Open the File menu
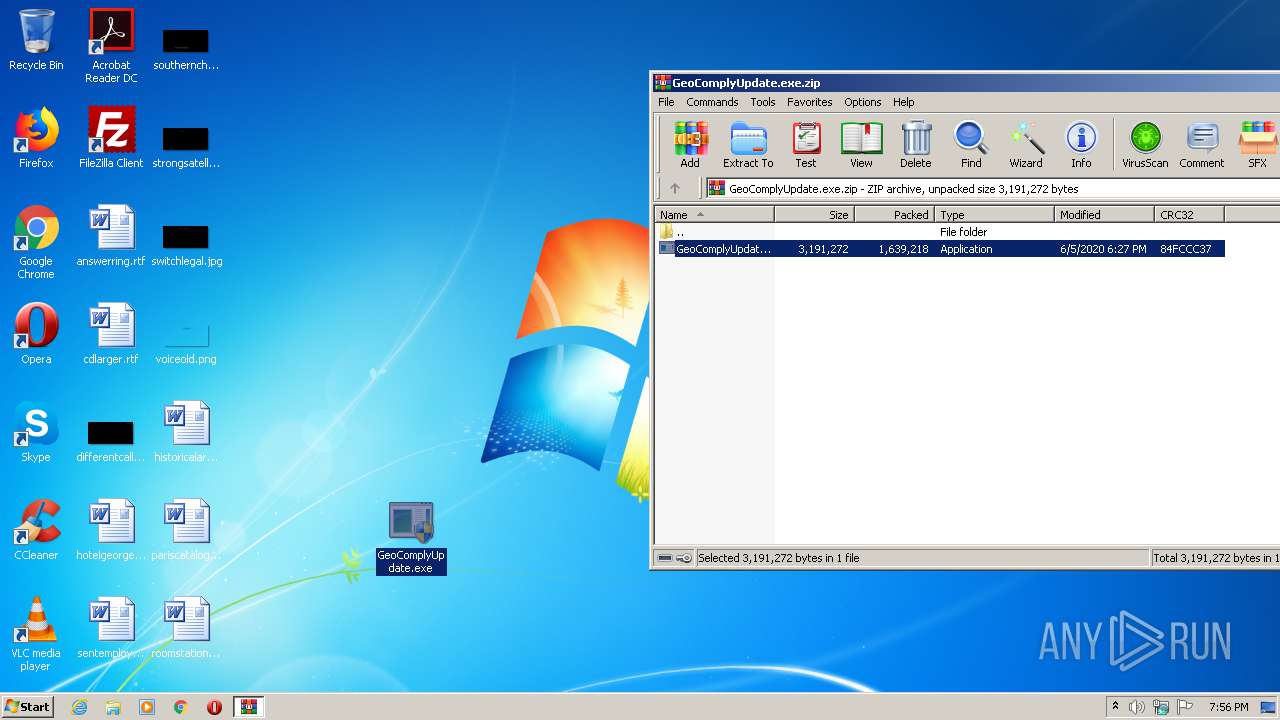 pyautogui.click(x=666, y=102)
